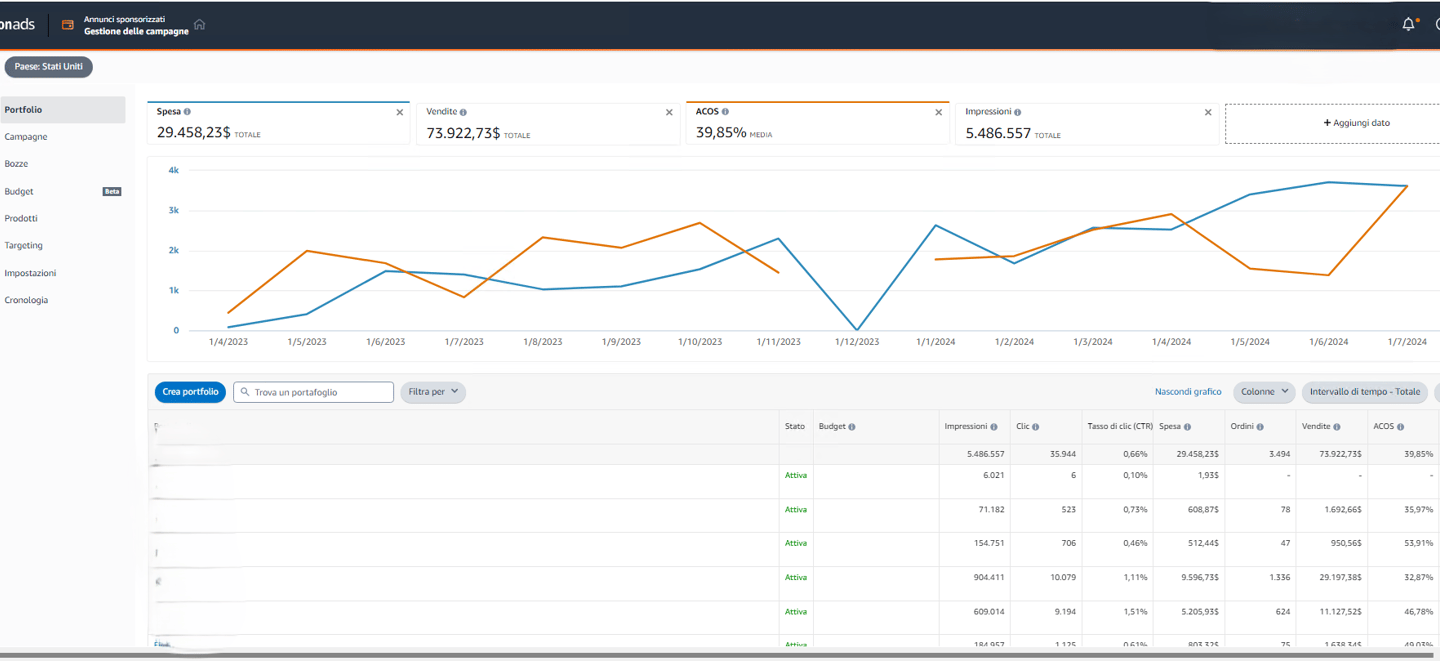Open Budget Beta in the sidebar
The height and width of the screenshot is (661, 1440).
click(x=63, y=191)
